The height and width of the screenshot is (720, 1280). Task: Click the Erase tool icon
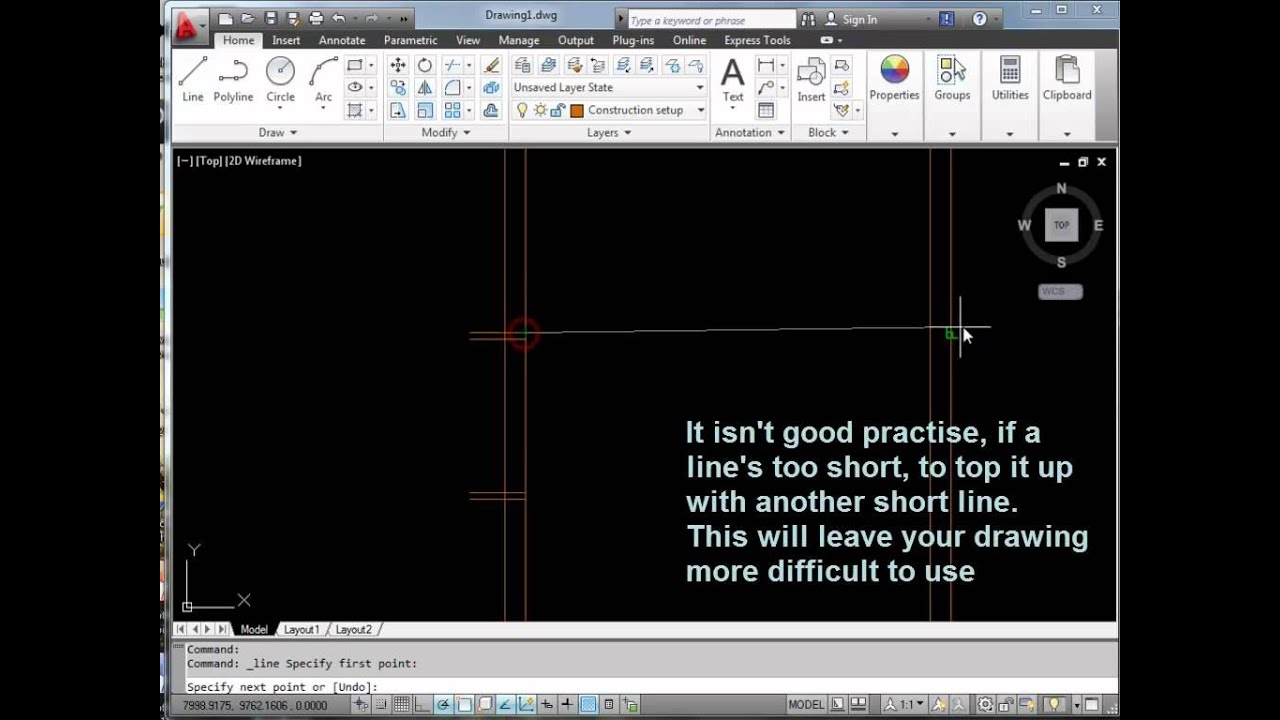point(491,65)
